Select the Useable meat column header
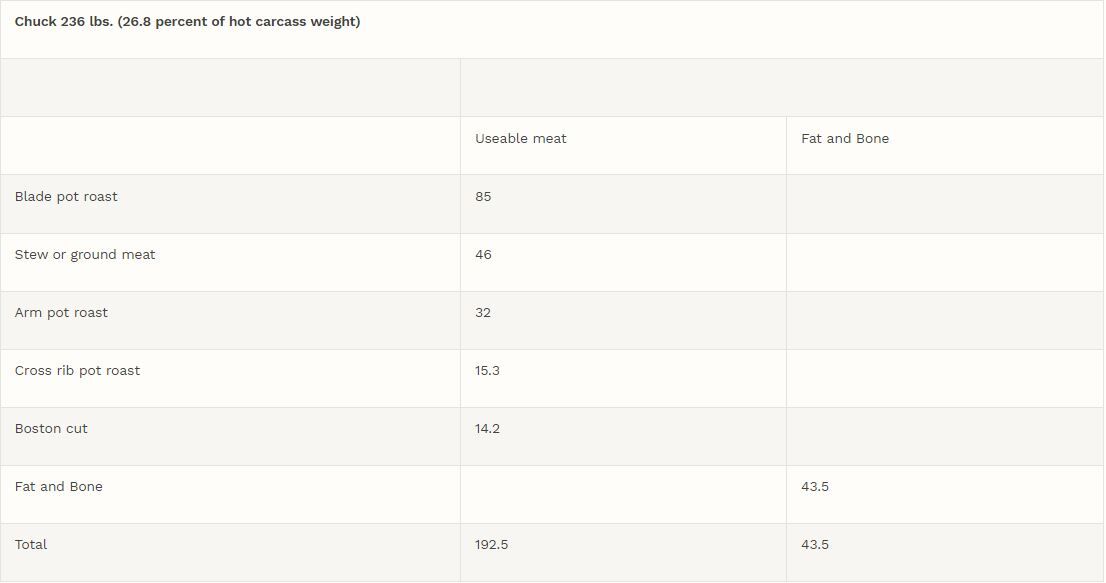This screenshot has width=1106, height=583. 520,139
